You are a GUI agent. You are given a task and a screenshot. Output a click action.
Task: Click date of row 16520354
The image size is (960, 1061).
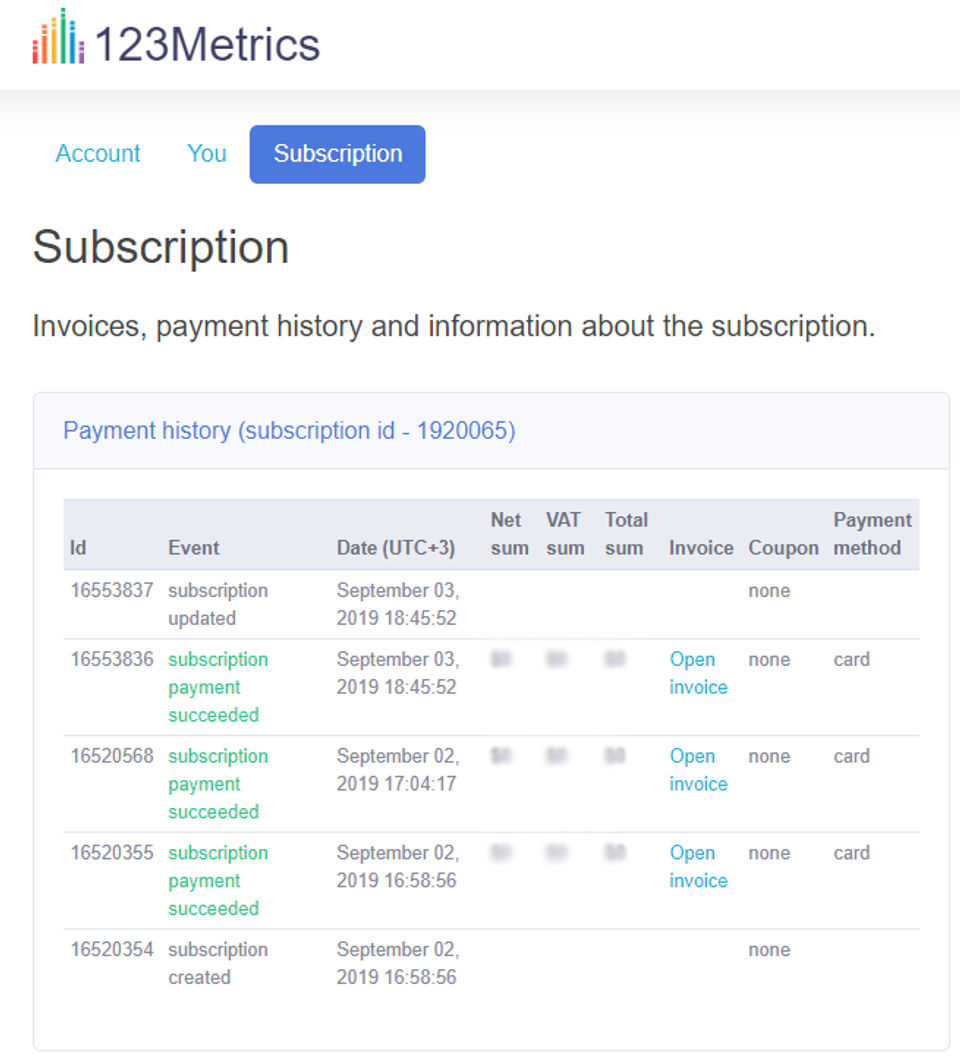tap(398, 964)
